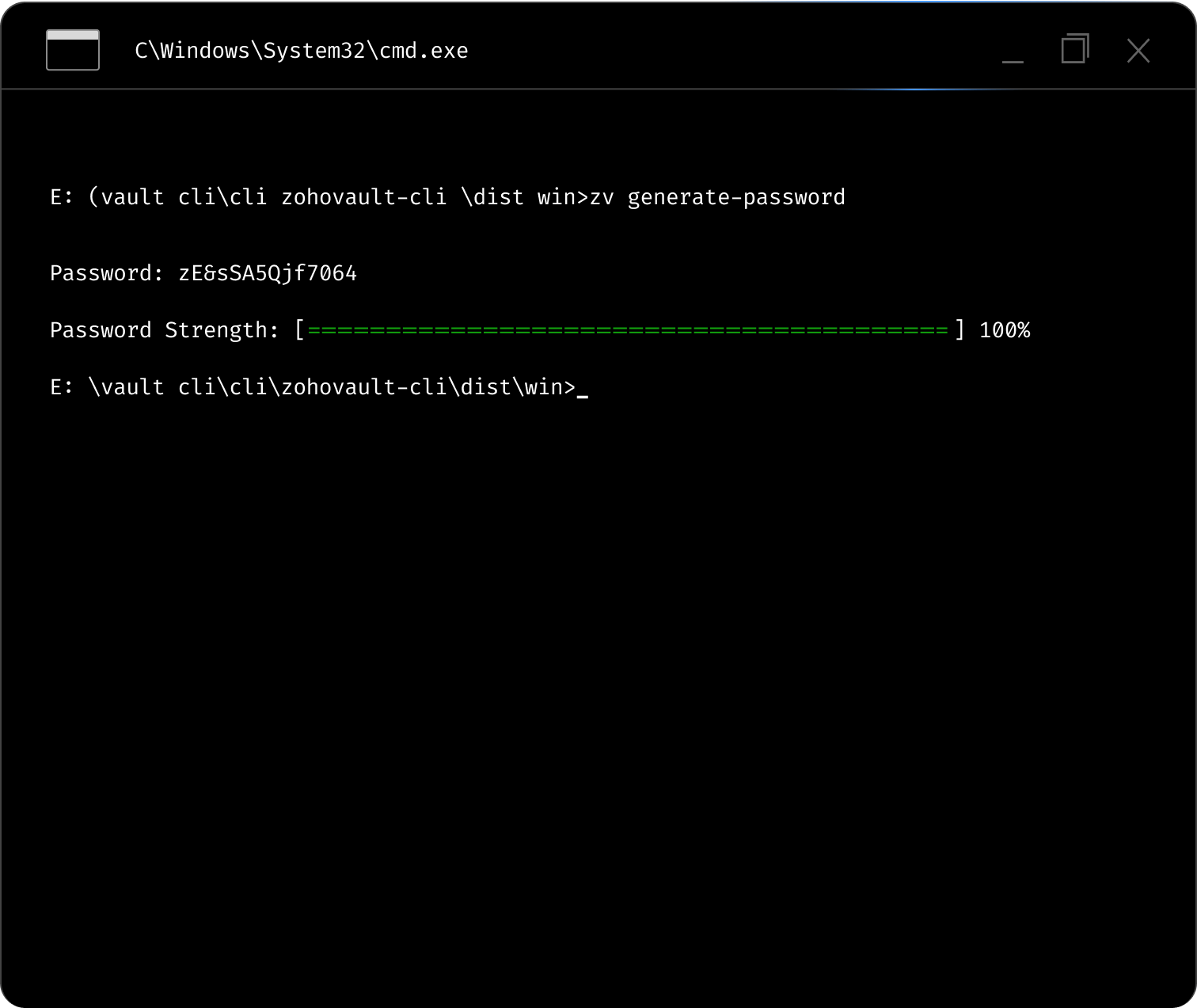1197x1008 pixels.
Task: Click the generated password zE&sSA5Qjf7064
Action: coord(268,273)
